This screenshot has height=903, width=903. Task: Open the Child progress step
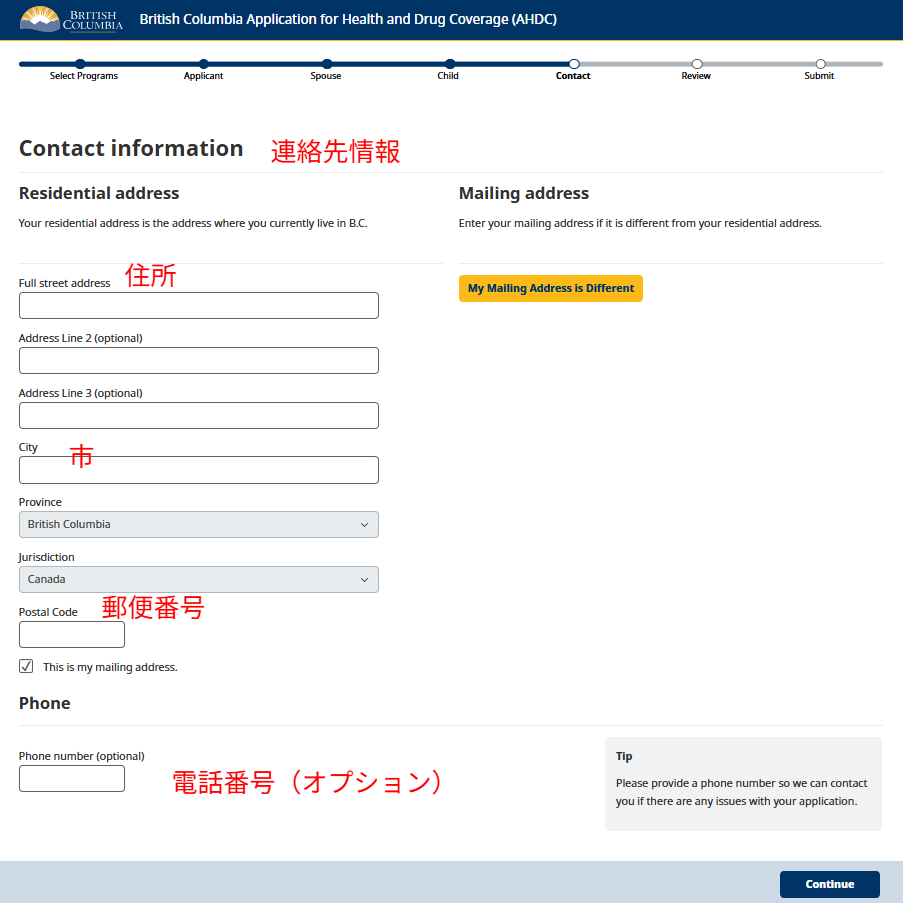pyautogui.click(x=450, y=64)
